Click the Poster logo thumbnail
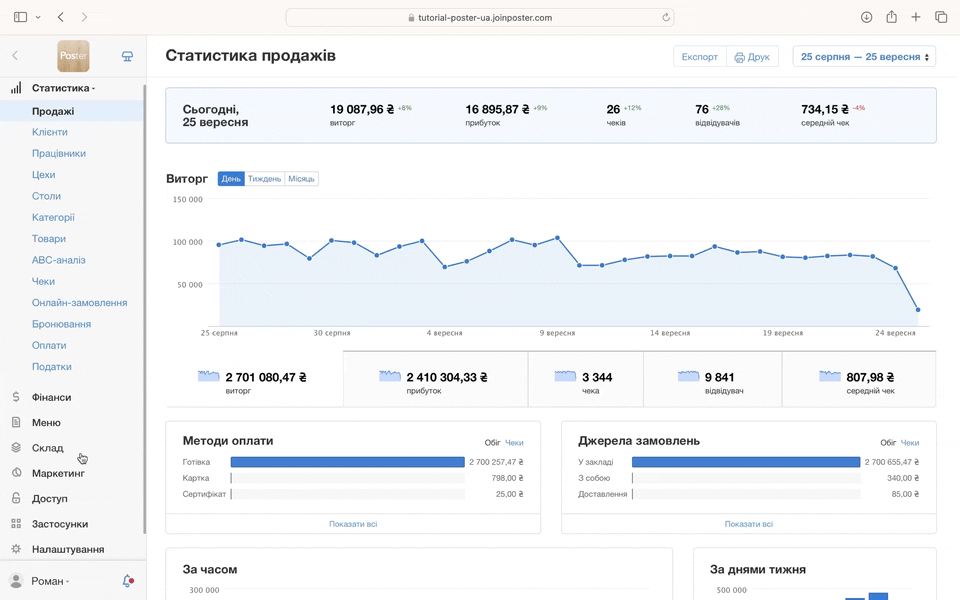Viewport: 960px width, 600px height. (x=73, y=56)
